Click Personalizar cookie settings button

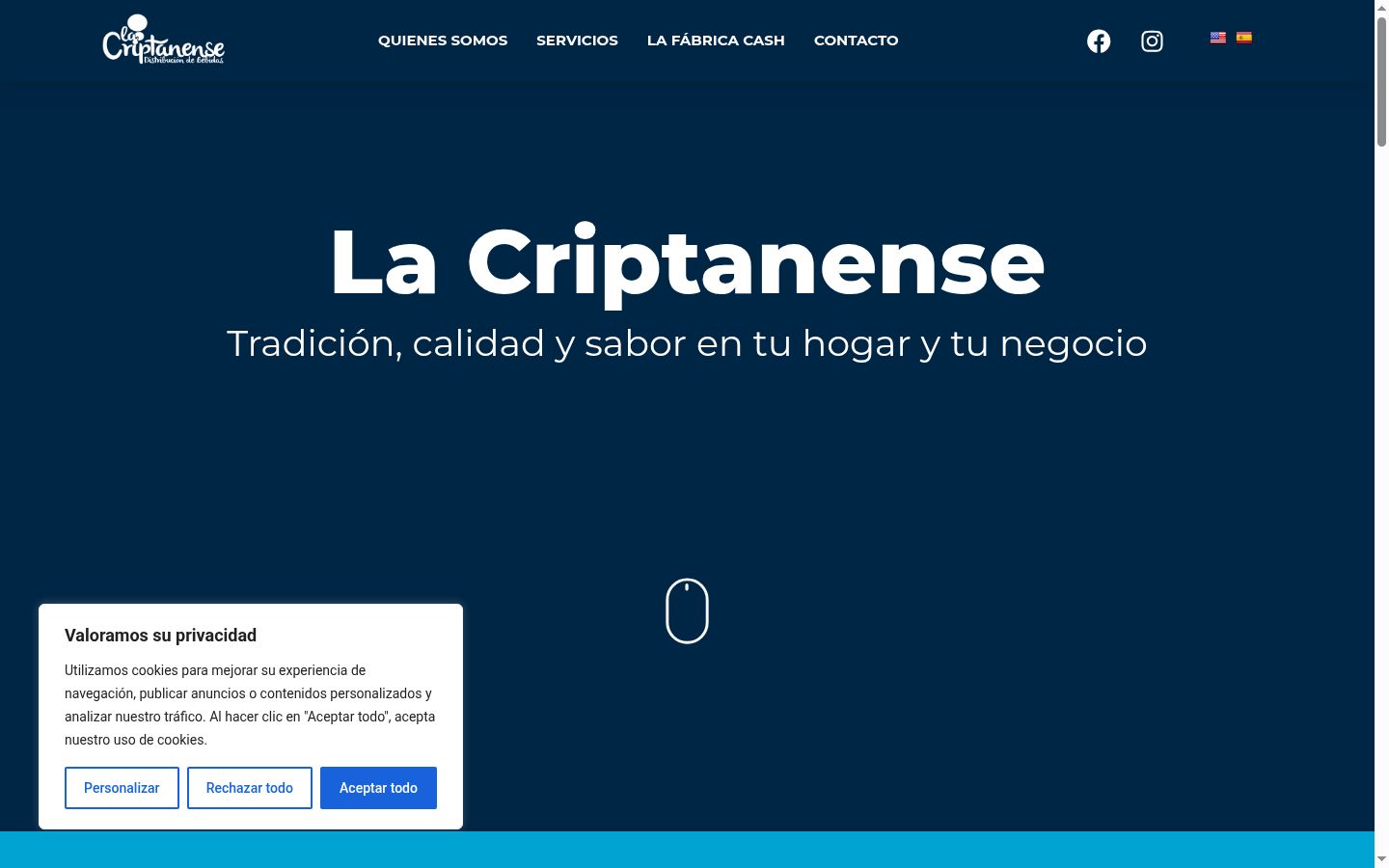click(122, 788)
